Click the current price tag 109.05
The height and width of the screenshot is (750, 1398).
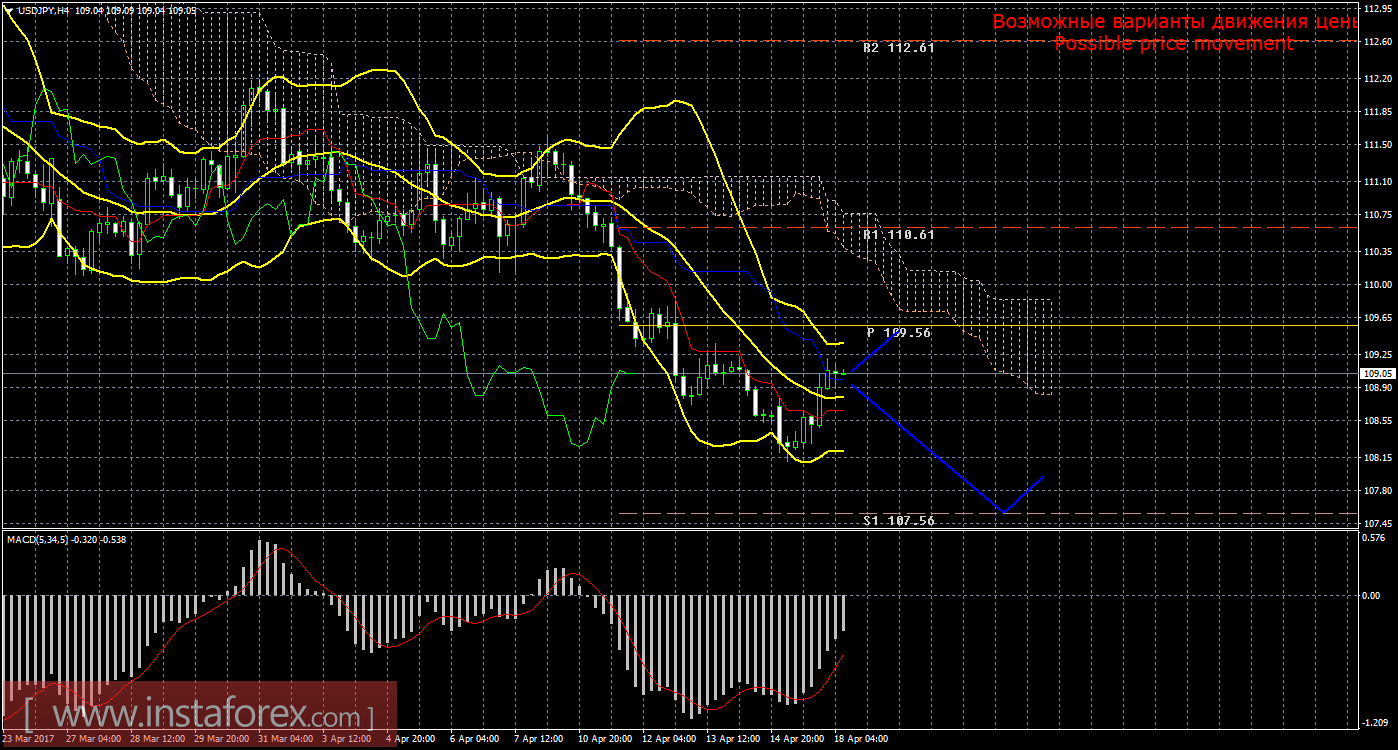(x=1375, y=373)
